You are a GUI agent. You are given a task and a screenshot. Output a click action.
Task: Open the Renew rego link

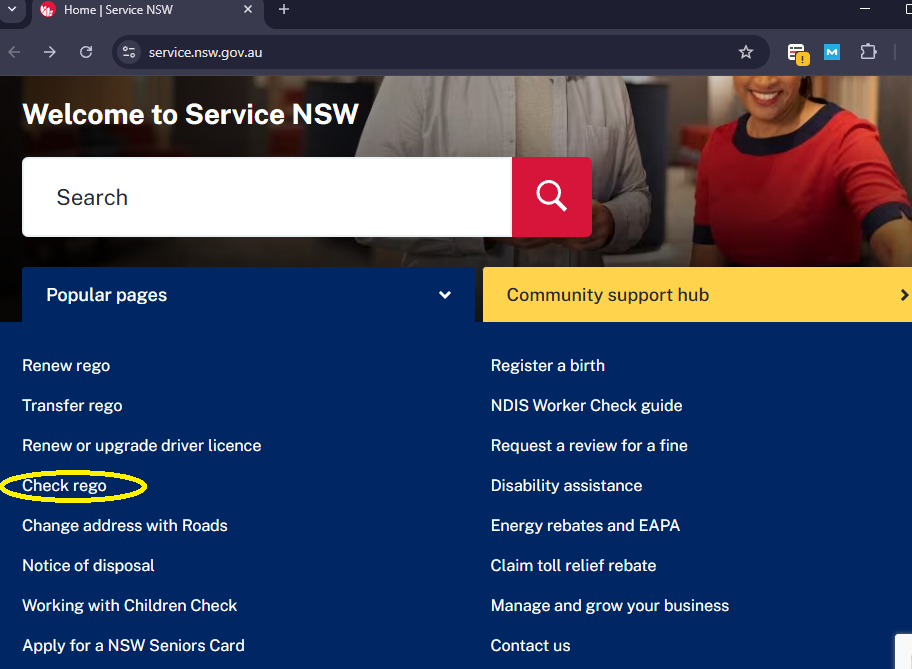click(x=66, y=366)
